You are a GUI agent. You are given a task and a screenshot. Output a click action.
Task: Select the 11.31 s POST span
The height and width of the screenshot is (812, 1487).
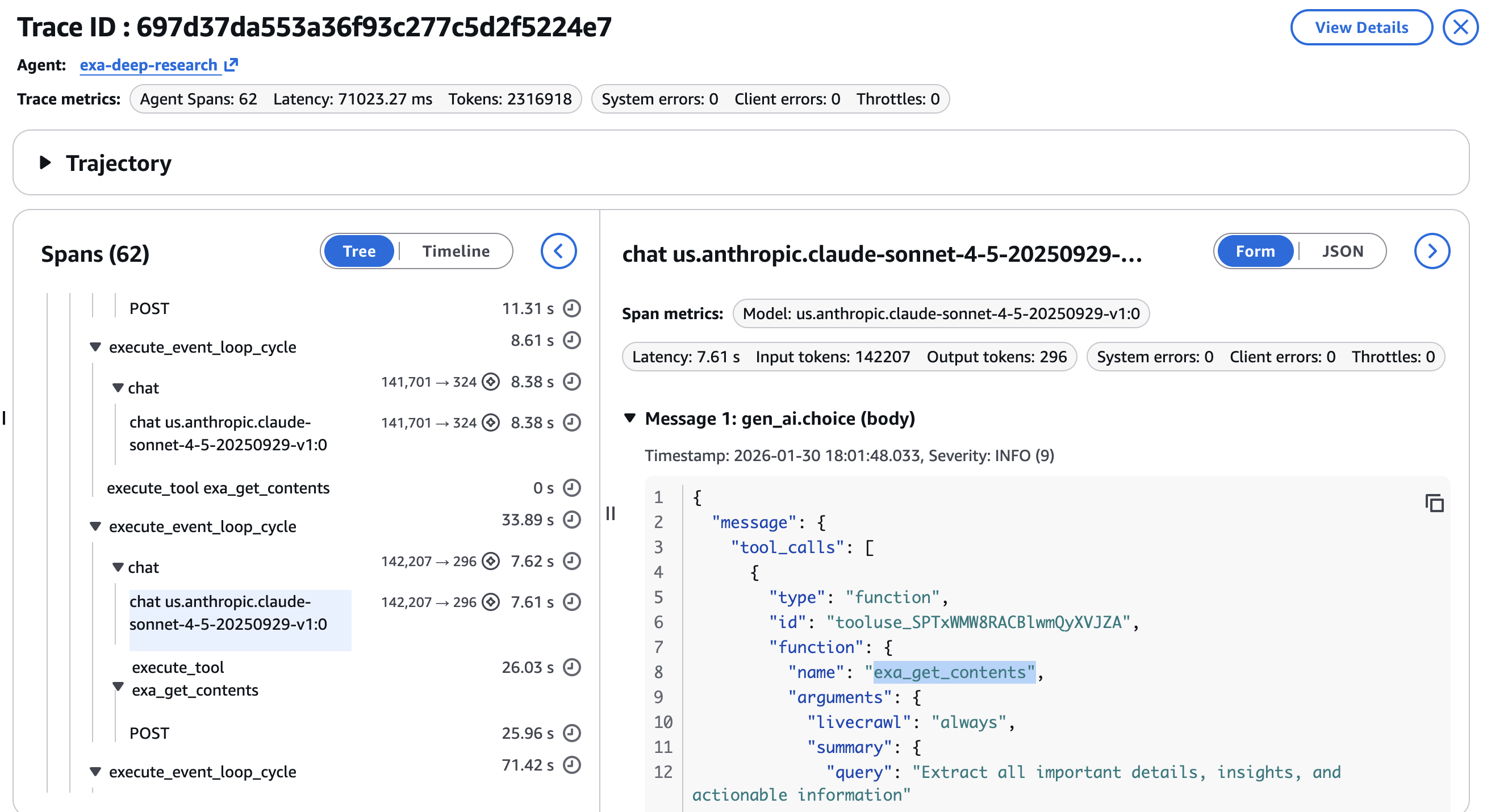(x=149, y=308)
